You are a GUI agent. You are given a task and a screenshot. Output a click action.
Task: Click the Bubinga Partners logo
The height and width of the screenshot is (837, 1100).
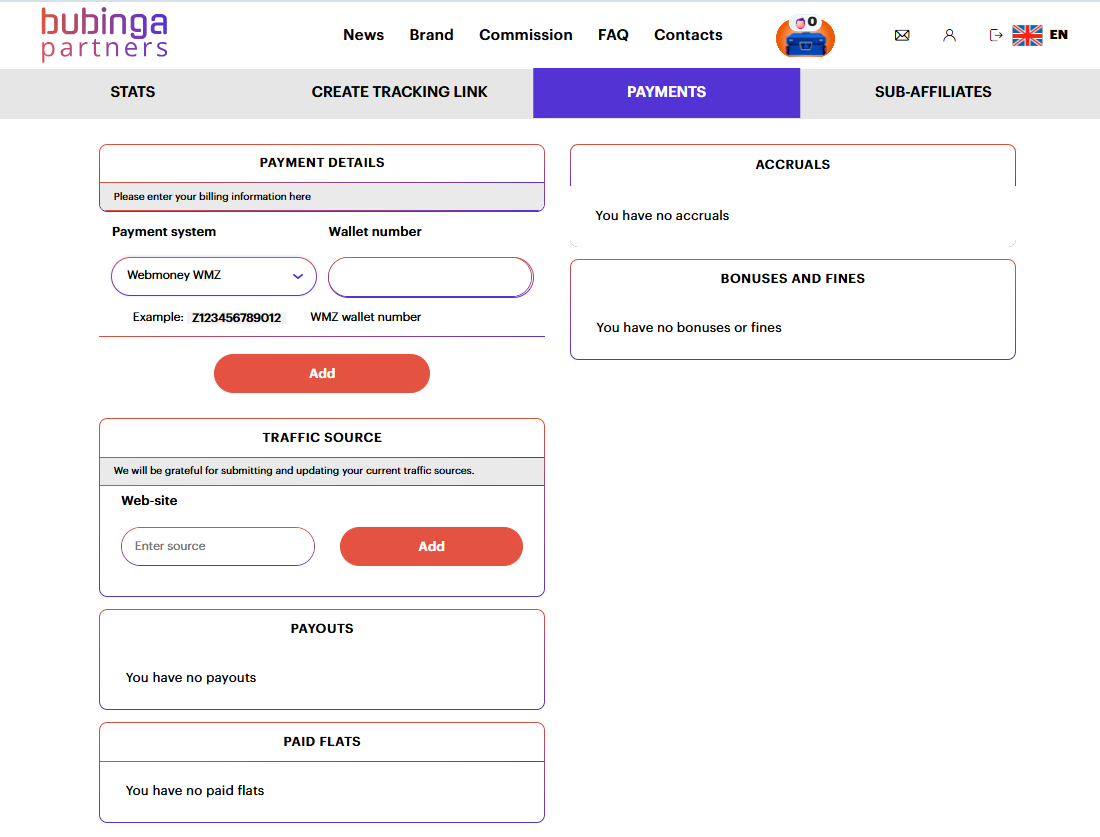(104, 34)
